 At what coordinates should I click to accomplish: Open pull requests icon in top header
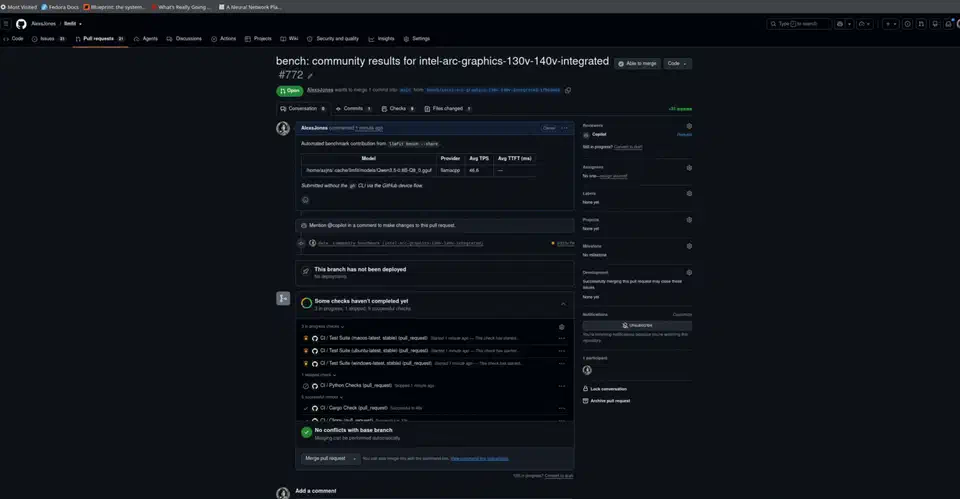tap(921, 24)
